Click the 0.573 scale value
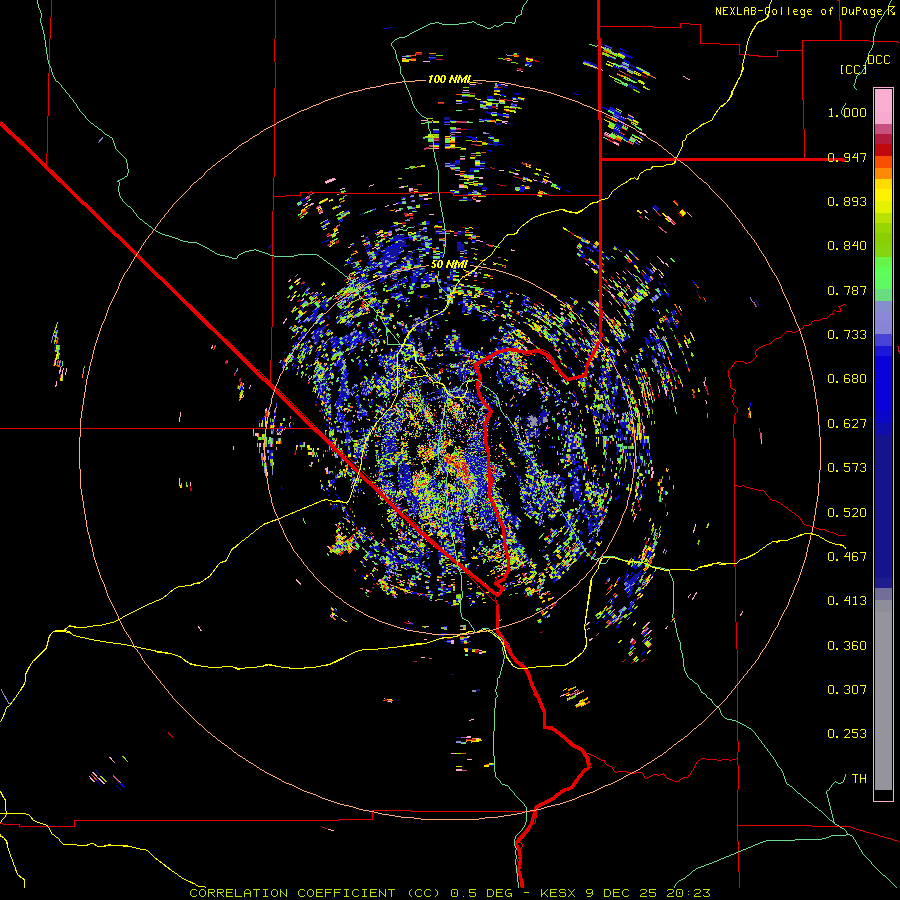The image size is (900, 900). pyautogui.click(x=847, y=468)
